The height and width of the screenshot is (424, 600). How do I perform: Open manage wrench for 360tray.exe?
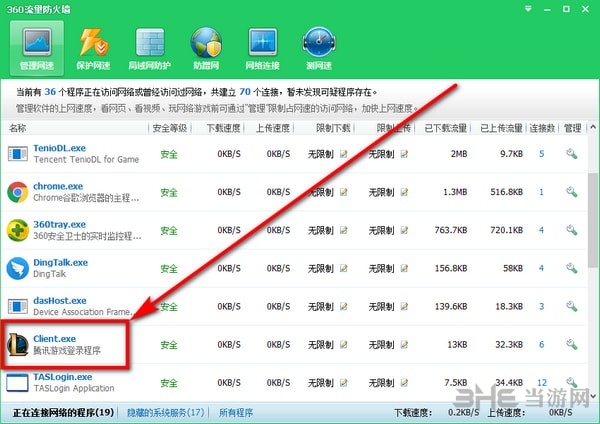[x=572, y=230]
